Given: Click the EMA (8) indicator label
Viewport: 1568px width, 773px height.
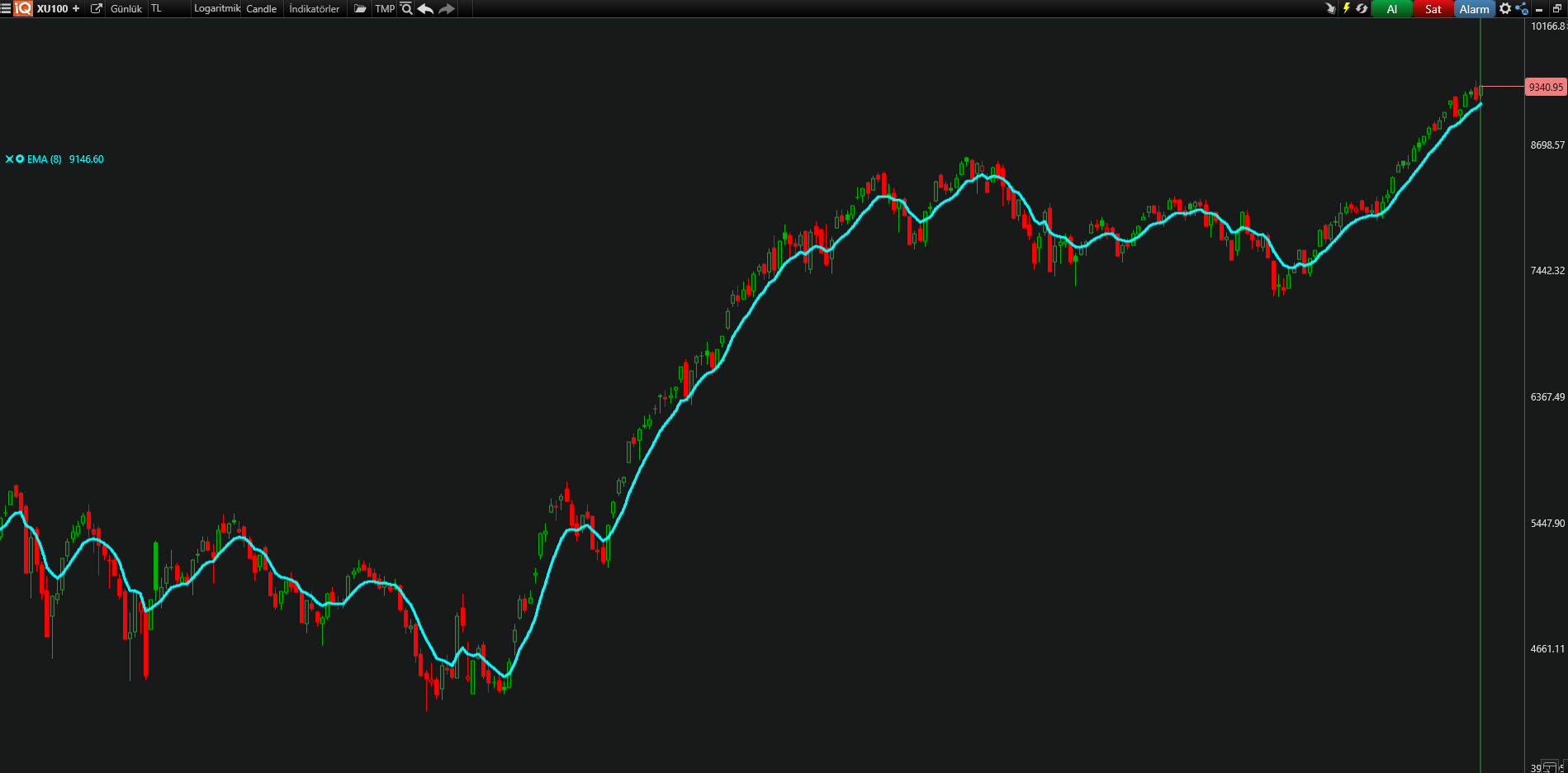Looking at the screenshot, I should 45,159.
